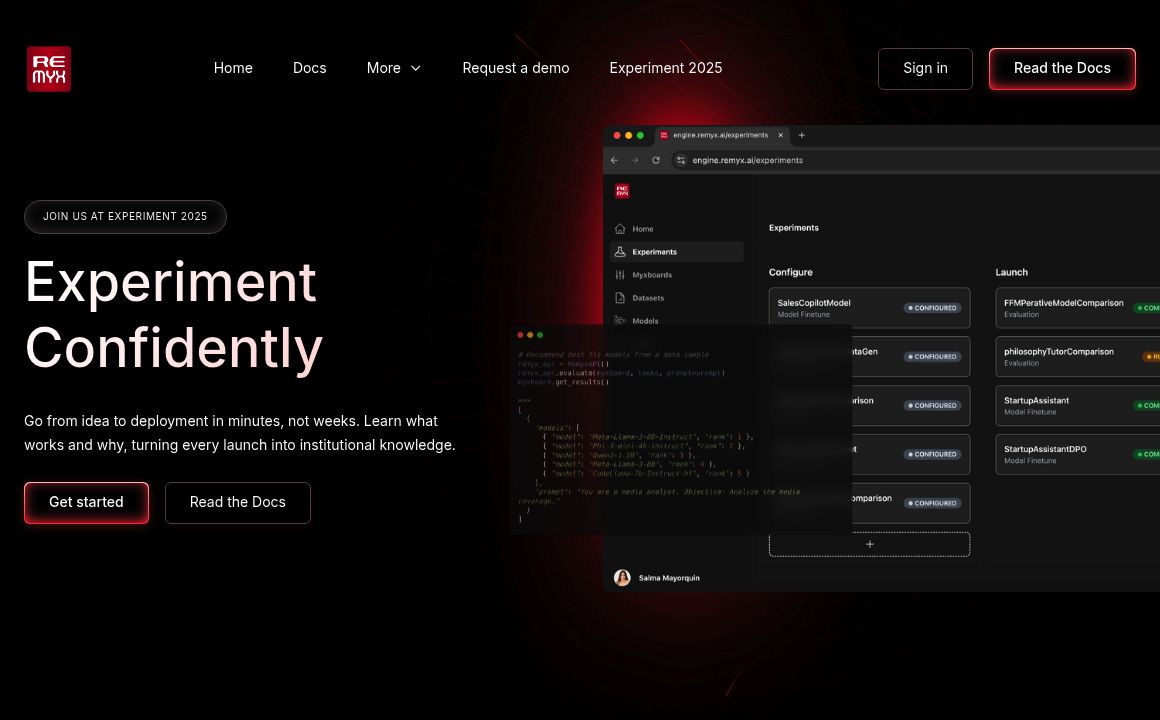The width and height of the screenshot is (1160, 720).
Task: Click the plus icon to add experiment
Action: [869, 544]
